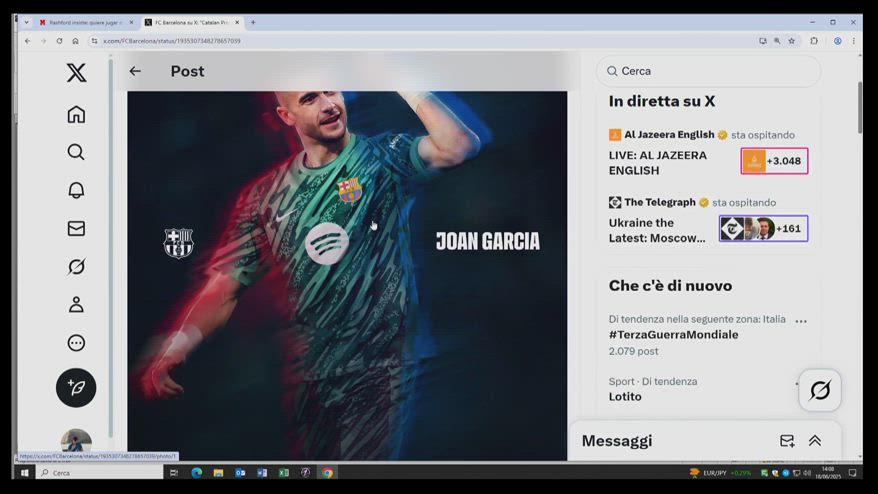Click the zoom magnifier icon in address bar

pos(777,41)
